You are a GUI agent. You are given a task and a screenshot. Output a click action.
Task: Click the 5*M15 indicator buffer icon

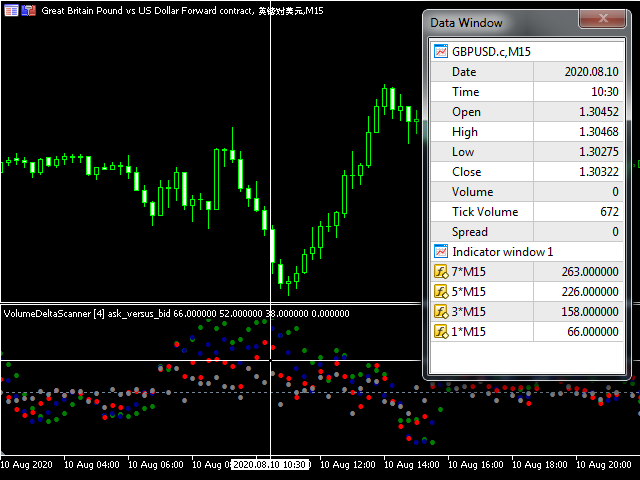440,292
